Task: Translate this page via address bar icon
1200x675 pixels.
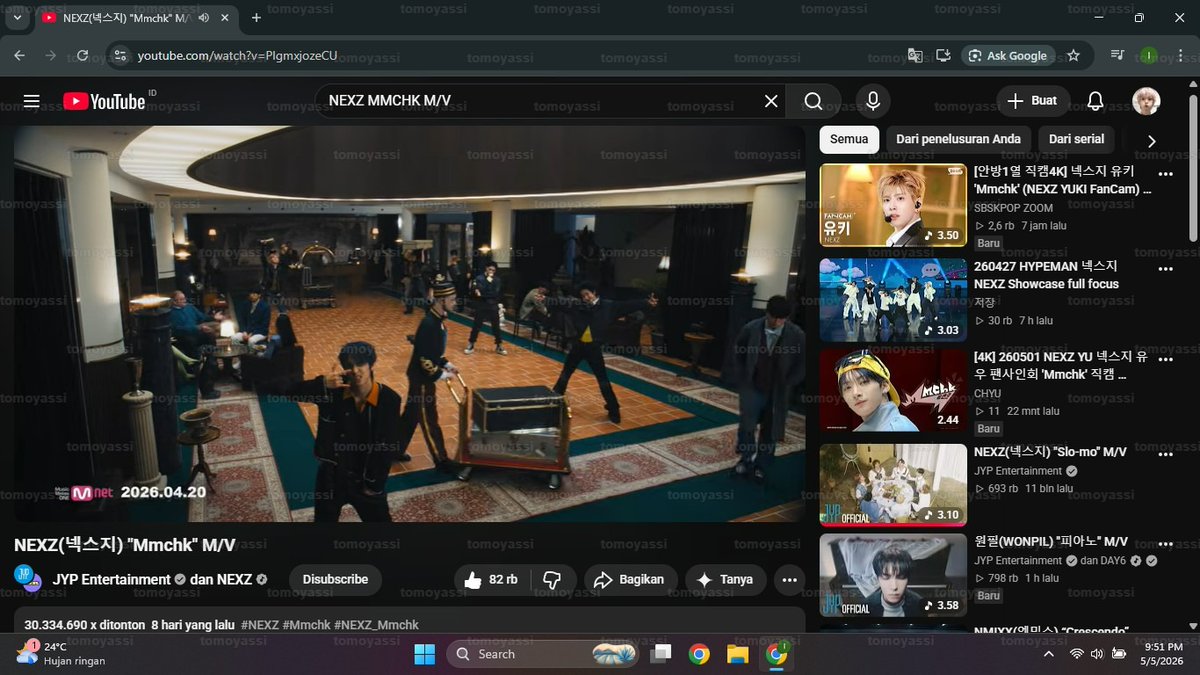Action: (x=914, y=56)
